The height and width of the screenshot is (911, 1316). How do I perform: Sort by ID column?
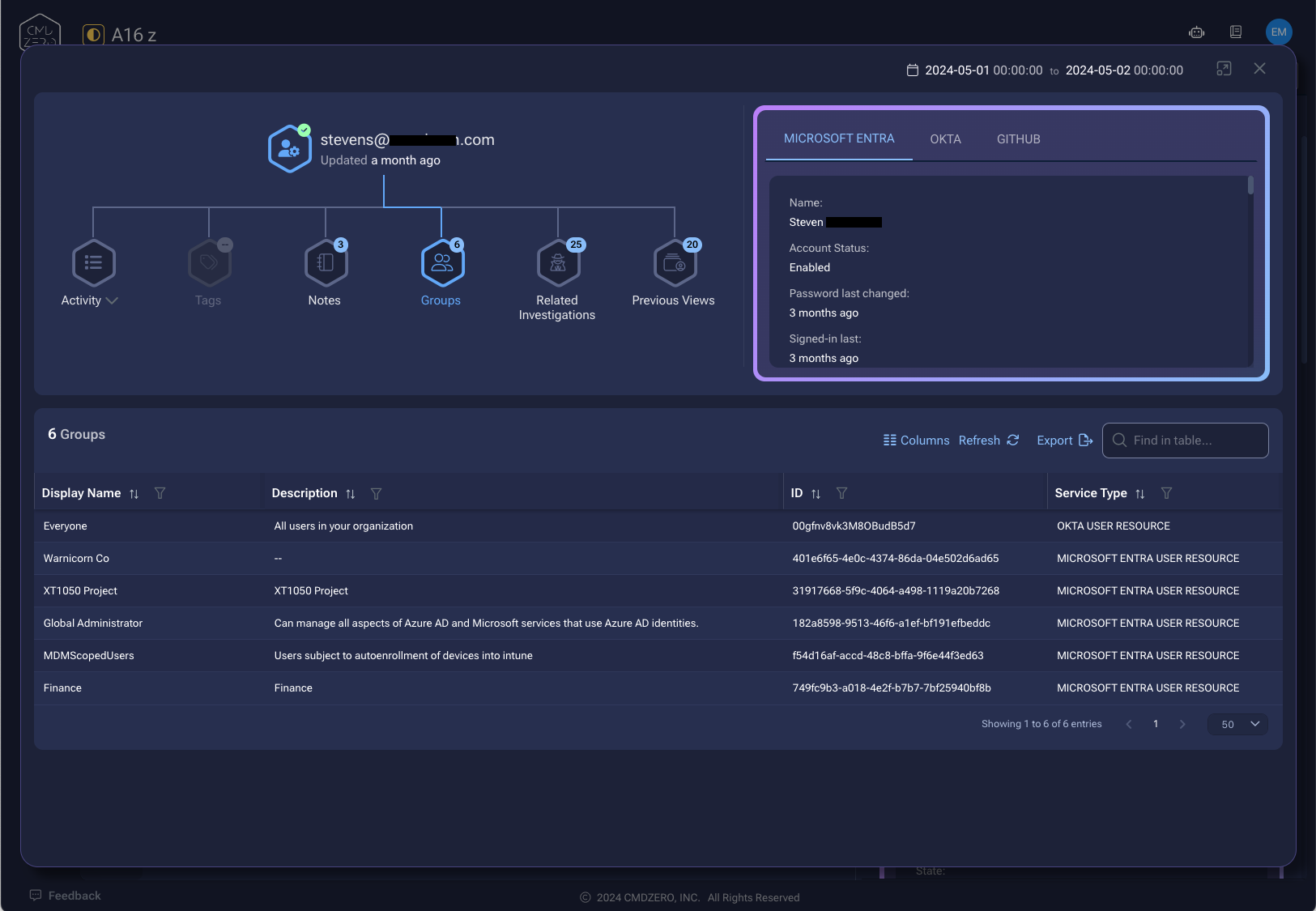[816, 494]
